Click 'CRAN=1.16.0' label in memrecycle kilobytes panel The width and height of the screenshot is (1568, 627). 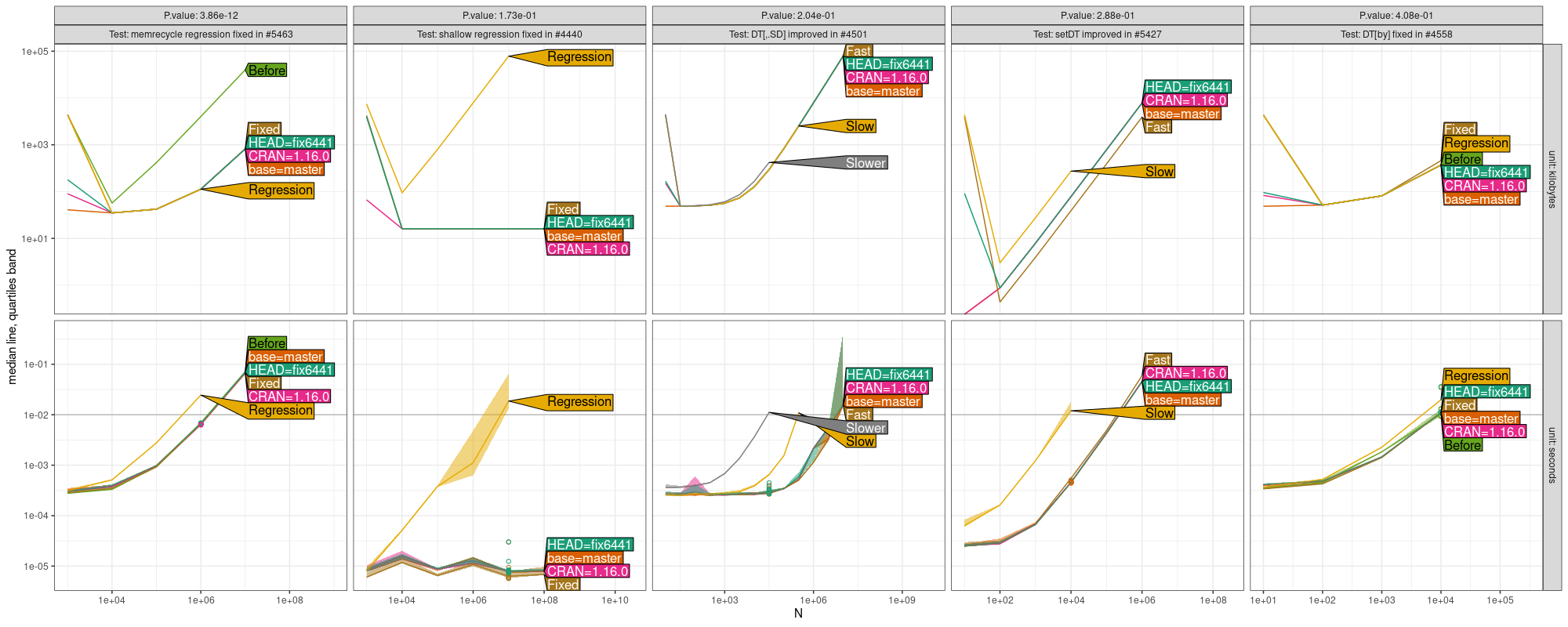(289, 156)
